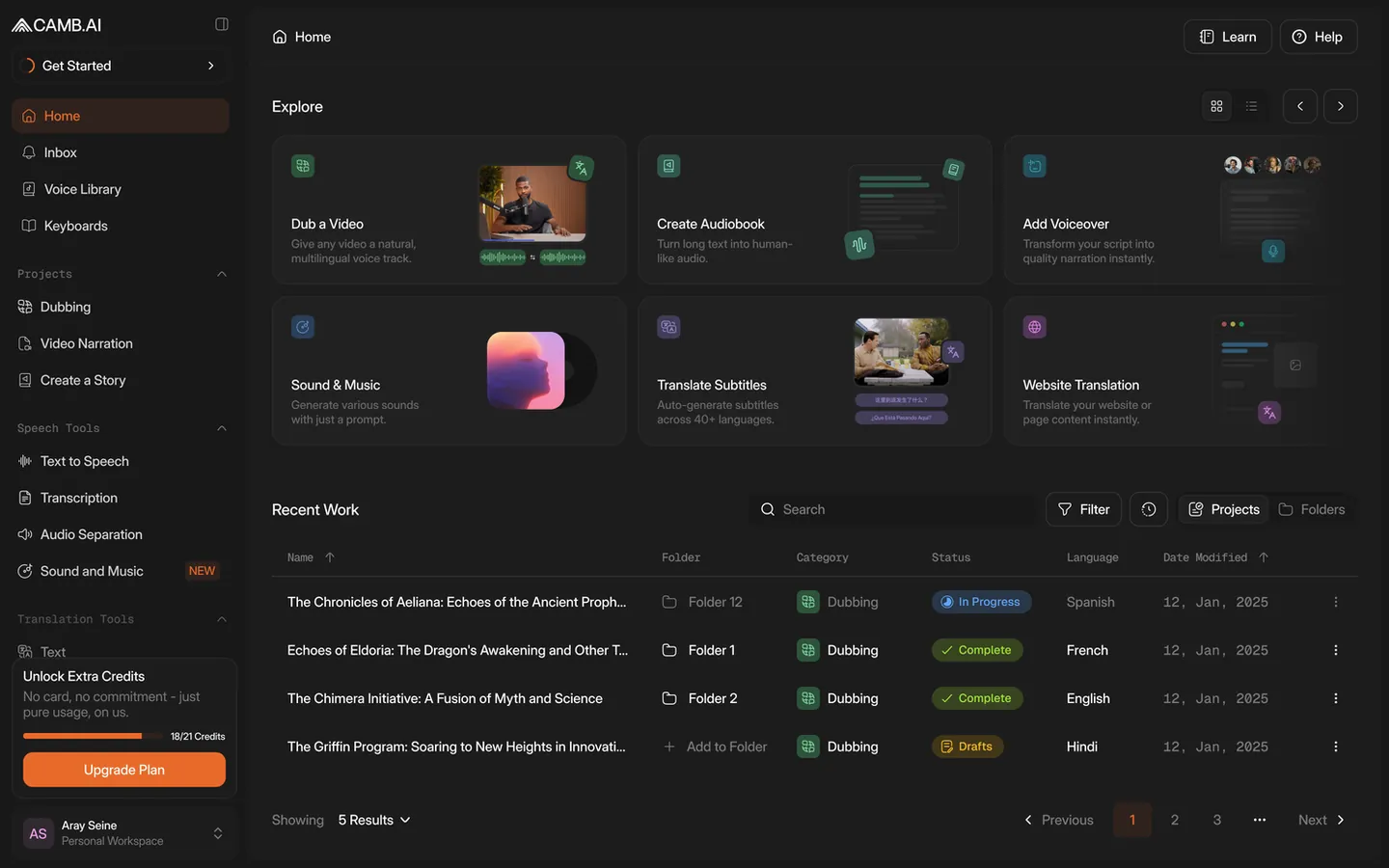Open options menu for Griffin Program row

click(1336, 746)
